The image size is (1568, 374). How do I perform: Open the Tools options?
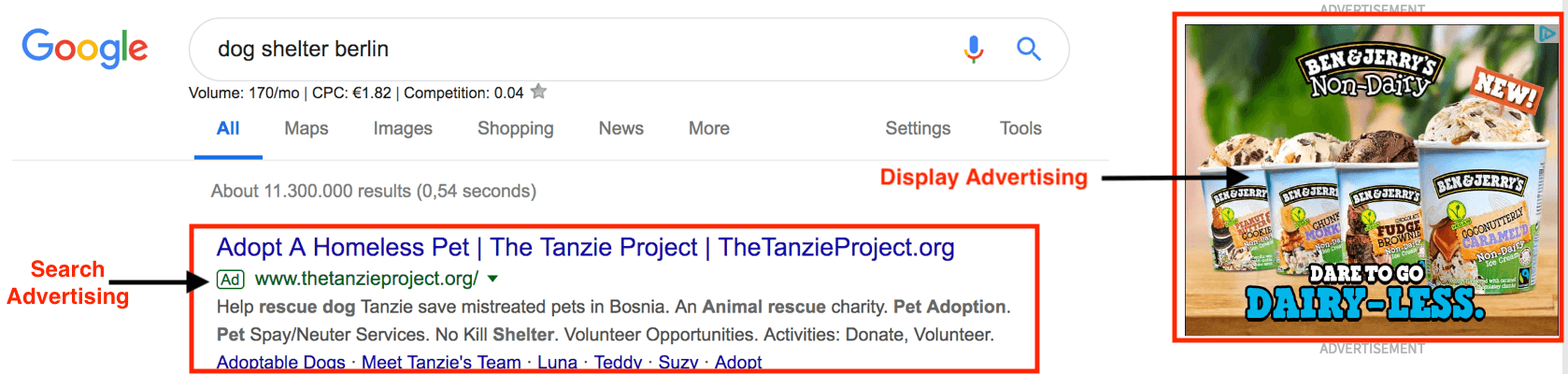point(1019,128)
